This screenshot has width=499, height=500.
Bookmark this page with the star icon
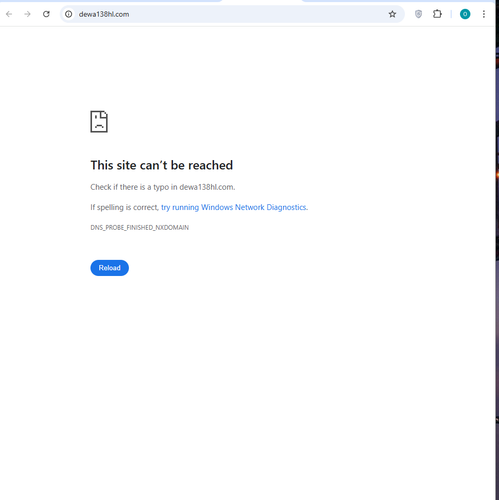392,14
